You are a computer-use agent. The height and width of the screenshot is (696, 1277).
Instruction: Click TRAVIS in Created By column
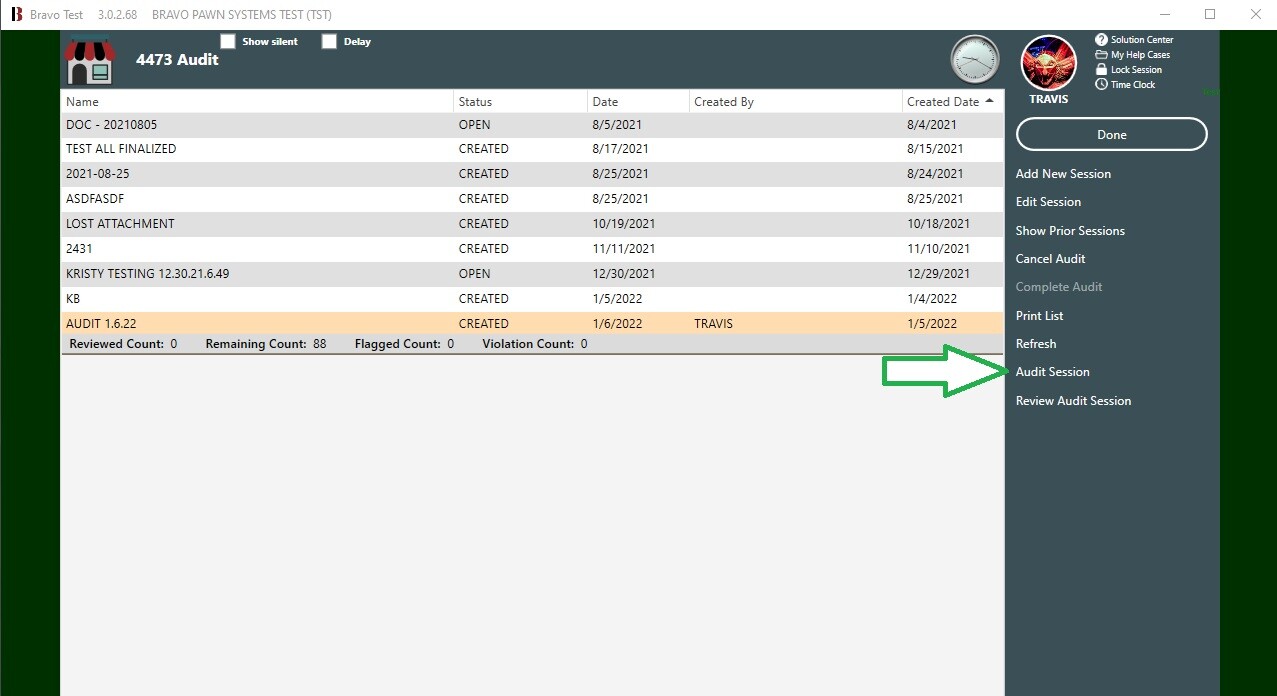click(x=713, y=324)
